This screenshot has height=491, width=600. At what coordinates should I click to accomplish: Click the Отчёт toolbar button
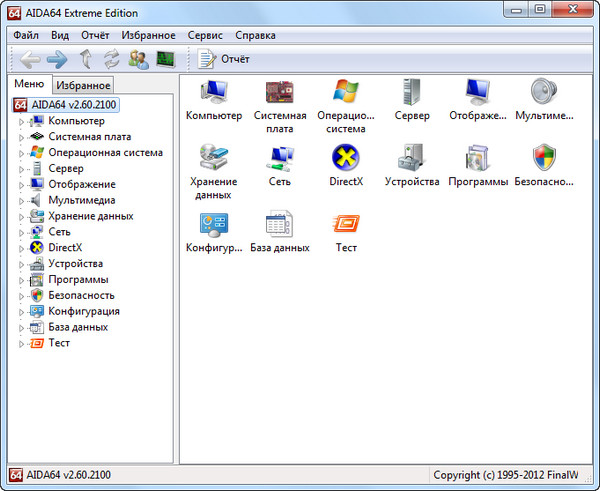(x=224, y=59)
